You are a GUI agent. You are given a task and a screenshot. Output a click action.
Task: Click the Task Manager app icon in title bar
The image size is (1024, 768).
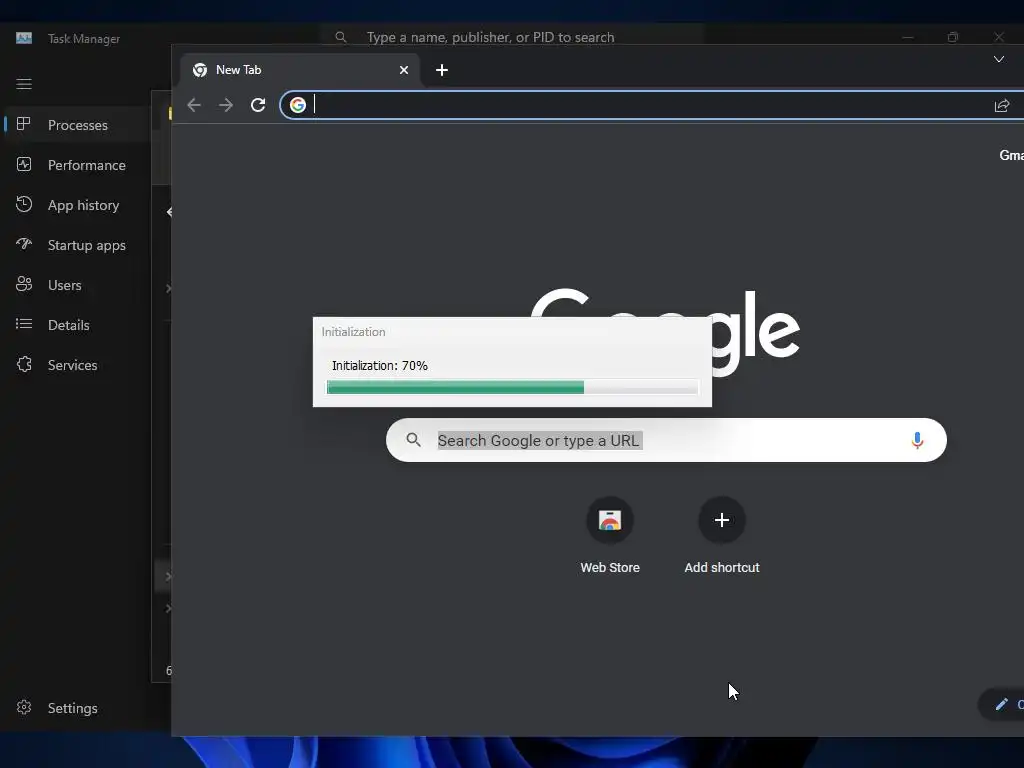(24, 38)
